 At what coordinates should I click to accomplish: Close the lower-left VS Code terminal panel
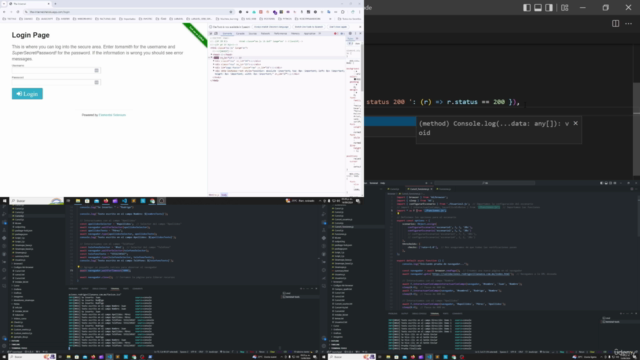(x=316, y=289)
